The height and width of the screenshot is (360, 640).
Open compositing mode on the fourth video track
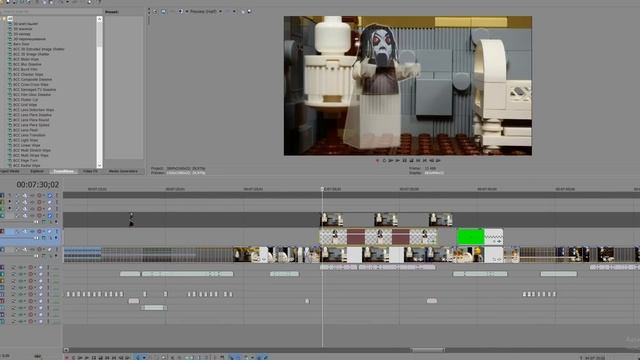coord(44,222)
